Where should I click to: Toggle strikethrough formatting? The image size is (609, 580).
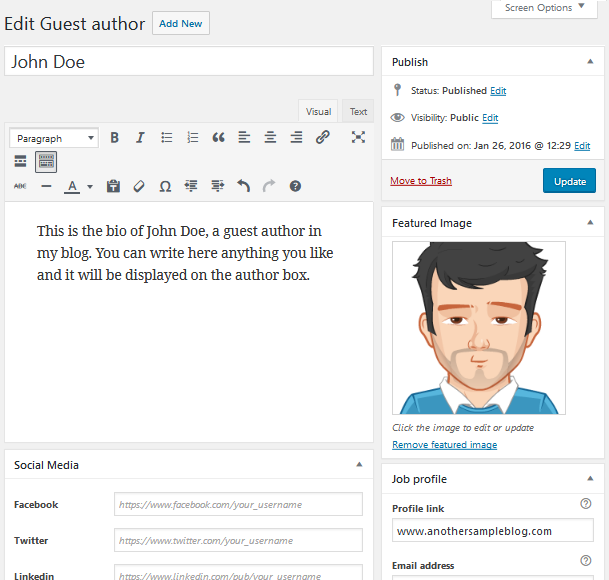[20, 186]
